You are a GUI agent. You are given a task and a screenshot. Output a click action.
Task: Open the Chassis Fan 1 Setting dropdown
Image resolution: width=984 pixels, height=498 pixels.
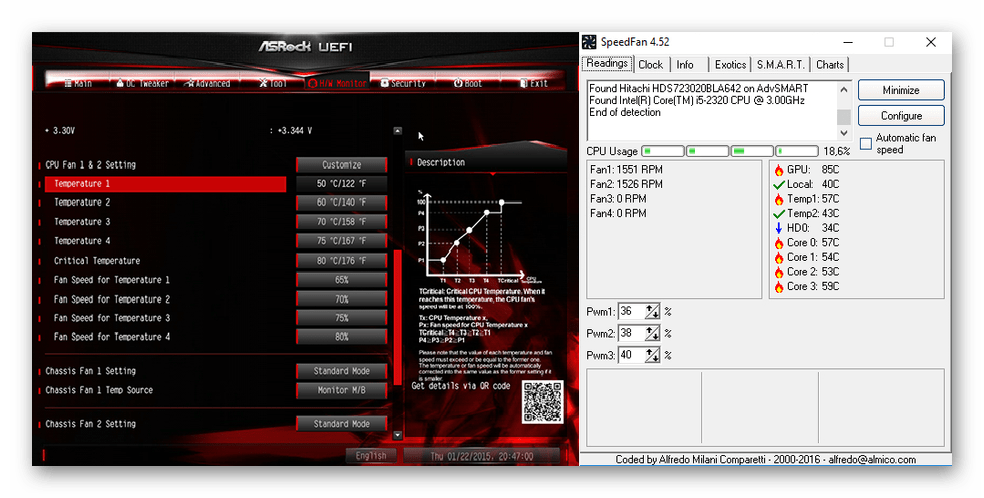(341, 371)
